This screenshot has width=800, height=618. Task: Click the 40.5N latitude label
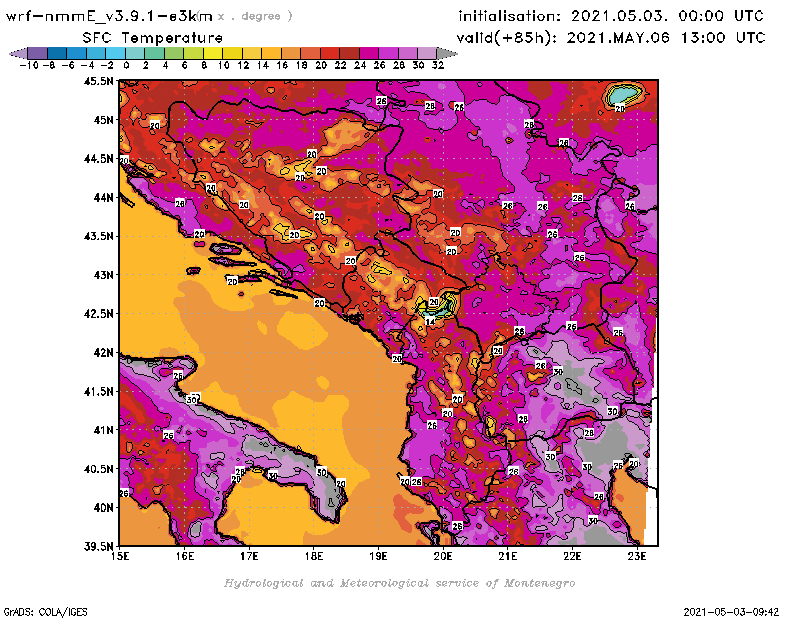click(x=98, y=469)
